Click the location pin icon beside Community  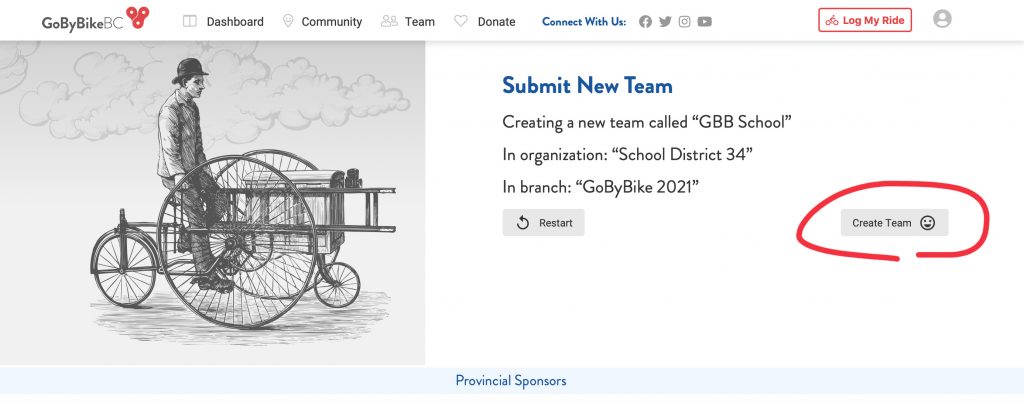click(288, 21)
